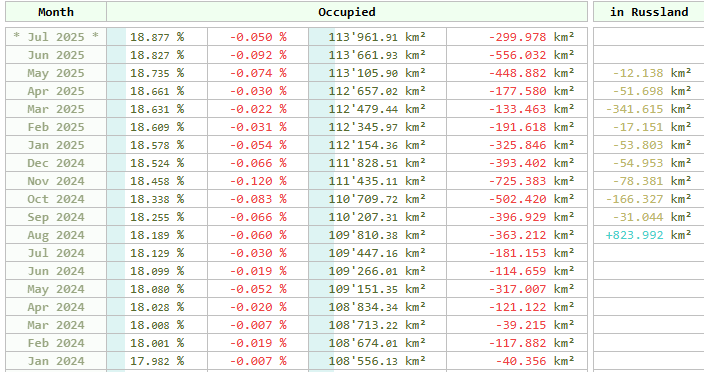704x372 pixels.
Task: Click the -341.615 km² Russland value
Action: point(649,109)
